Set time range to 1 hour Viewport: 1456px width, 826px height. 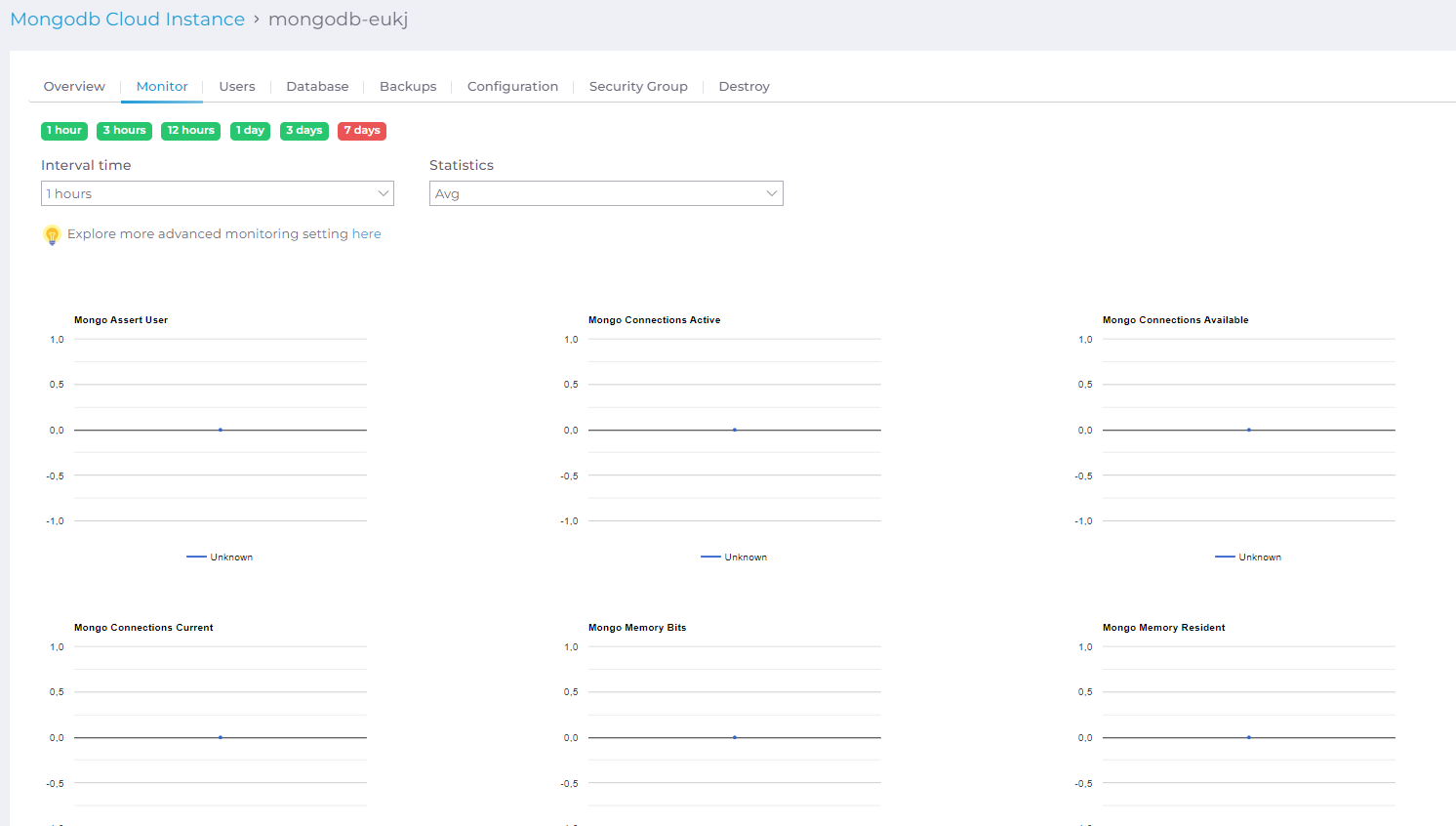(64, 131)
